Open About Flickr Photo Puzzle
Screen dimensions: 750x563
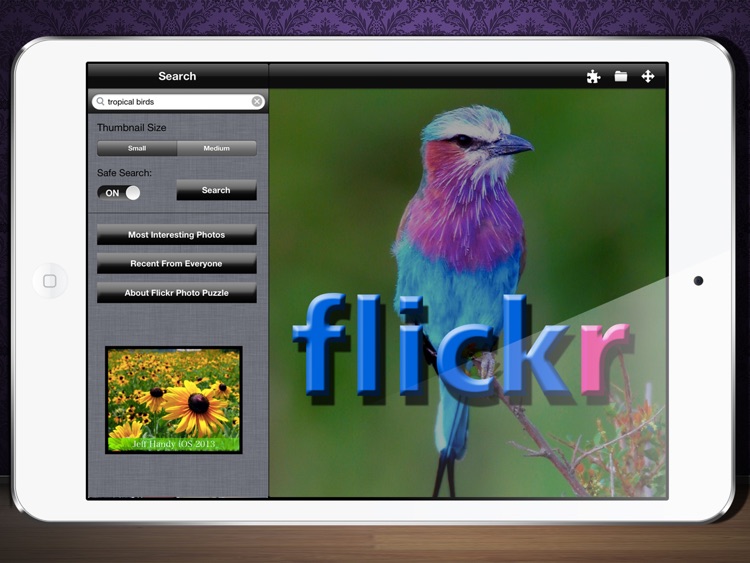click(x=176, y=293)
